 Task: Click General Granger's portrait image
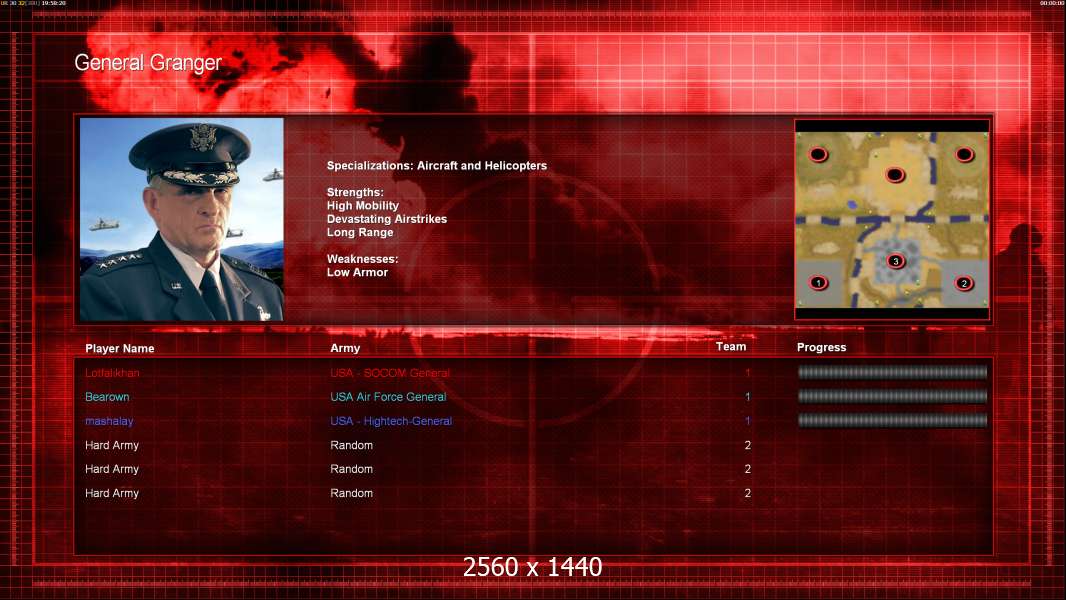point(182,219)
